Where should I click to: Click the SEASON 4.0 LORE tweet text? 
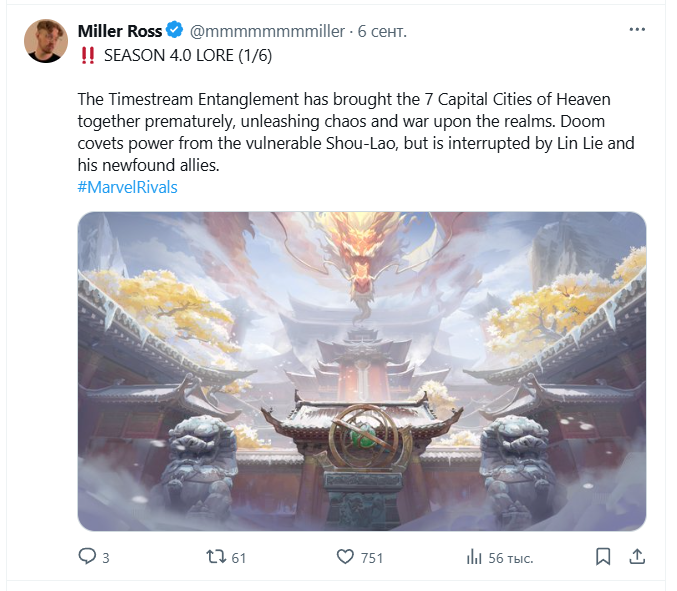(x=188, y=56)
